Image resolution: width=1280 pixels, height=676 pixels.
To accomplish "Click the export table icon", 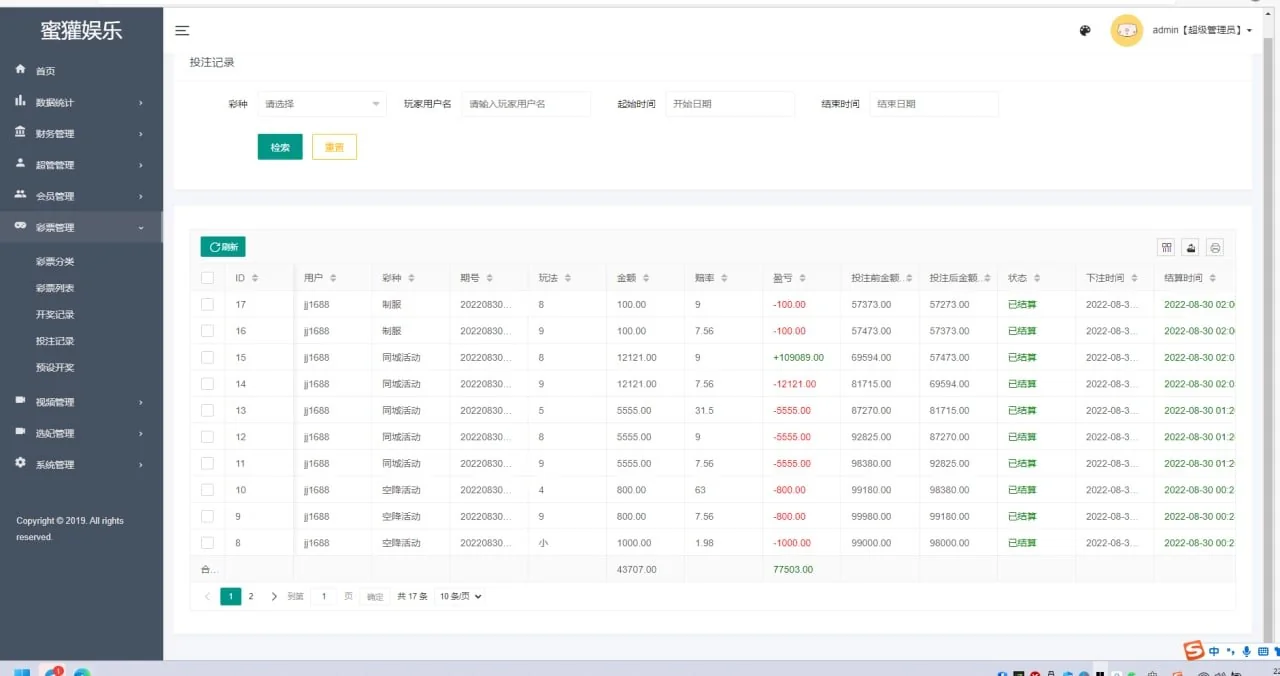I will 1191,248.
